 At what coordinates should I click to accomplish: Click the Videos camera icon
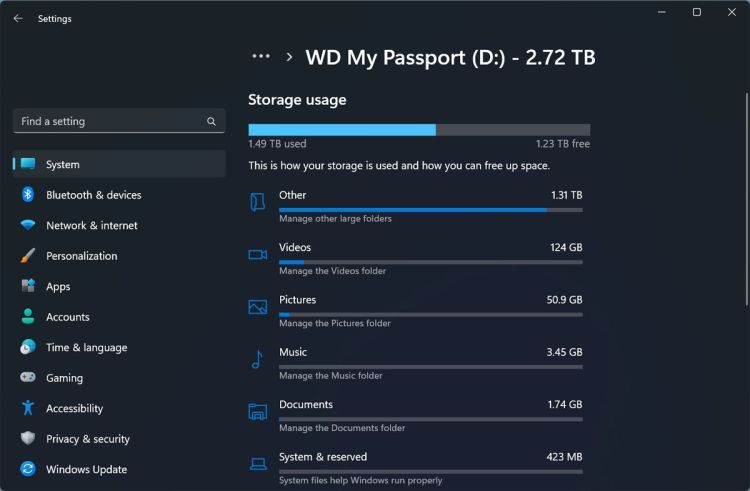258,255
